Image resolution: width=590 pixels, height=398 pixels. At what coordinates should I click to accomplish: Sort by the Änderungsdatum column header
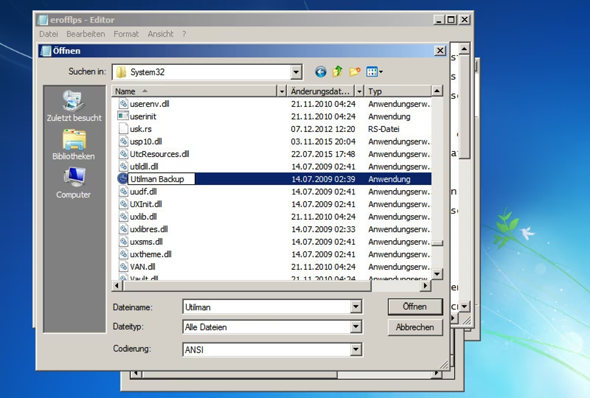pos(321,91)
